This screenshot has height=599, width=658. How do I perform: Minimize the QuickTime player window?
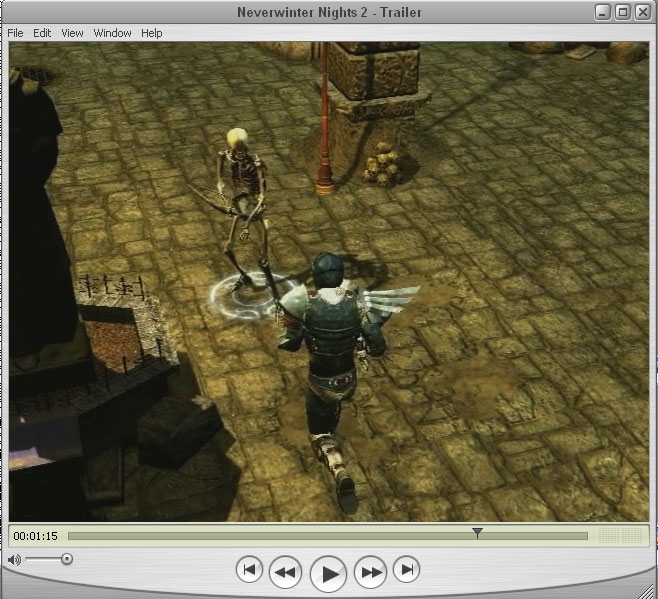pyautogui.click(x=602, y=12)
